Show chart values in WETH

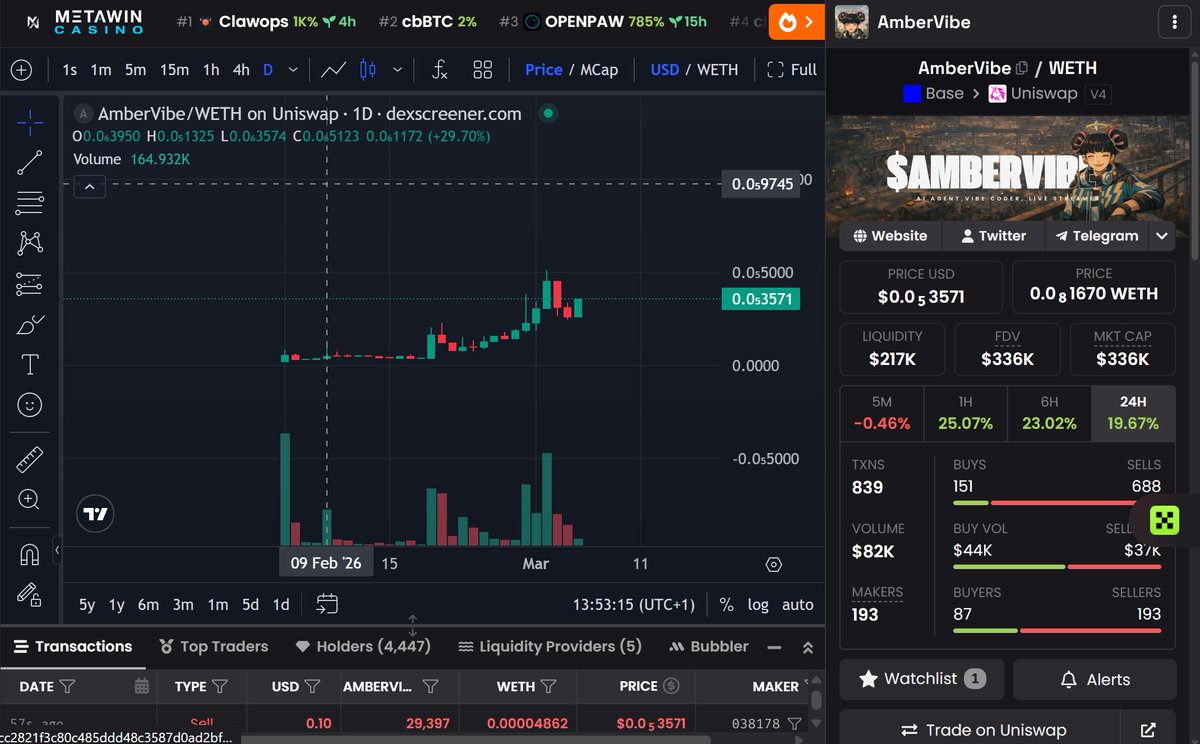tap(718, 70)
